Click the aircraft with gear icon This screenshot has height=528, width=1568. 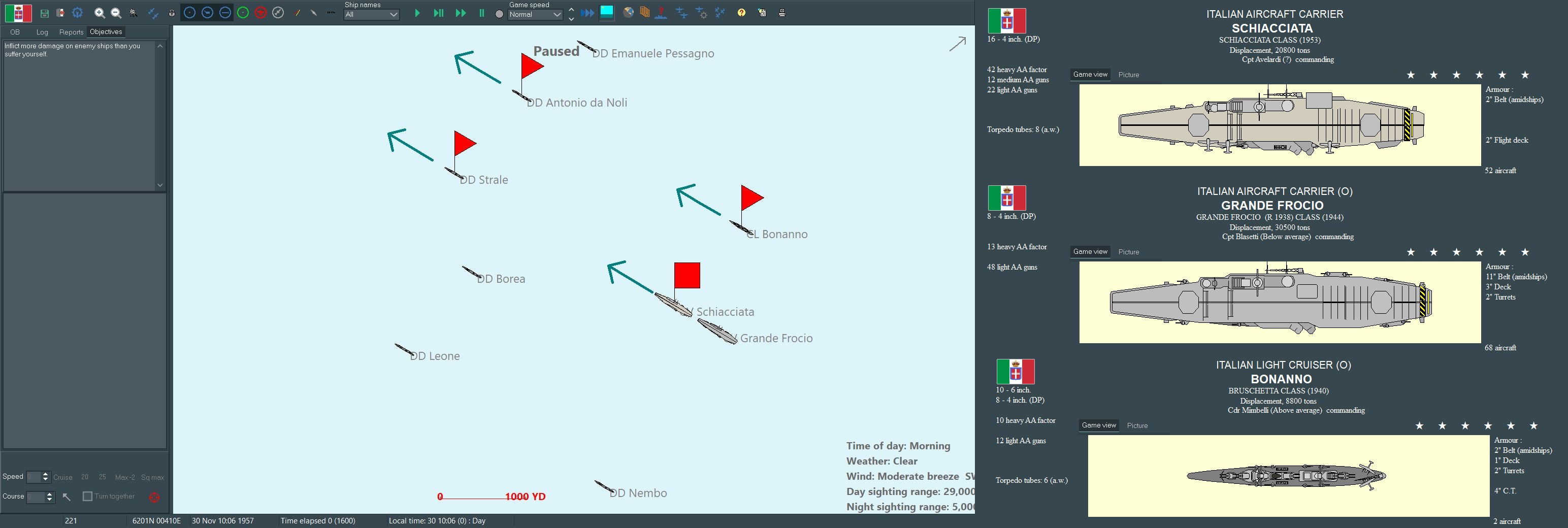pyautogui.click(x=701, y=12)
